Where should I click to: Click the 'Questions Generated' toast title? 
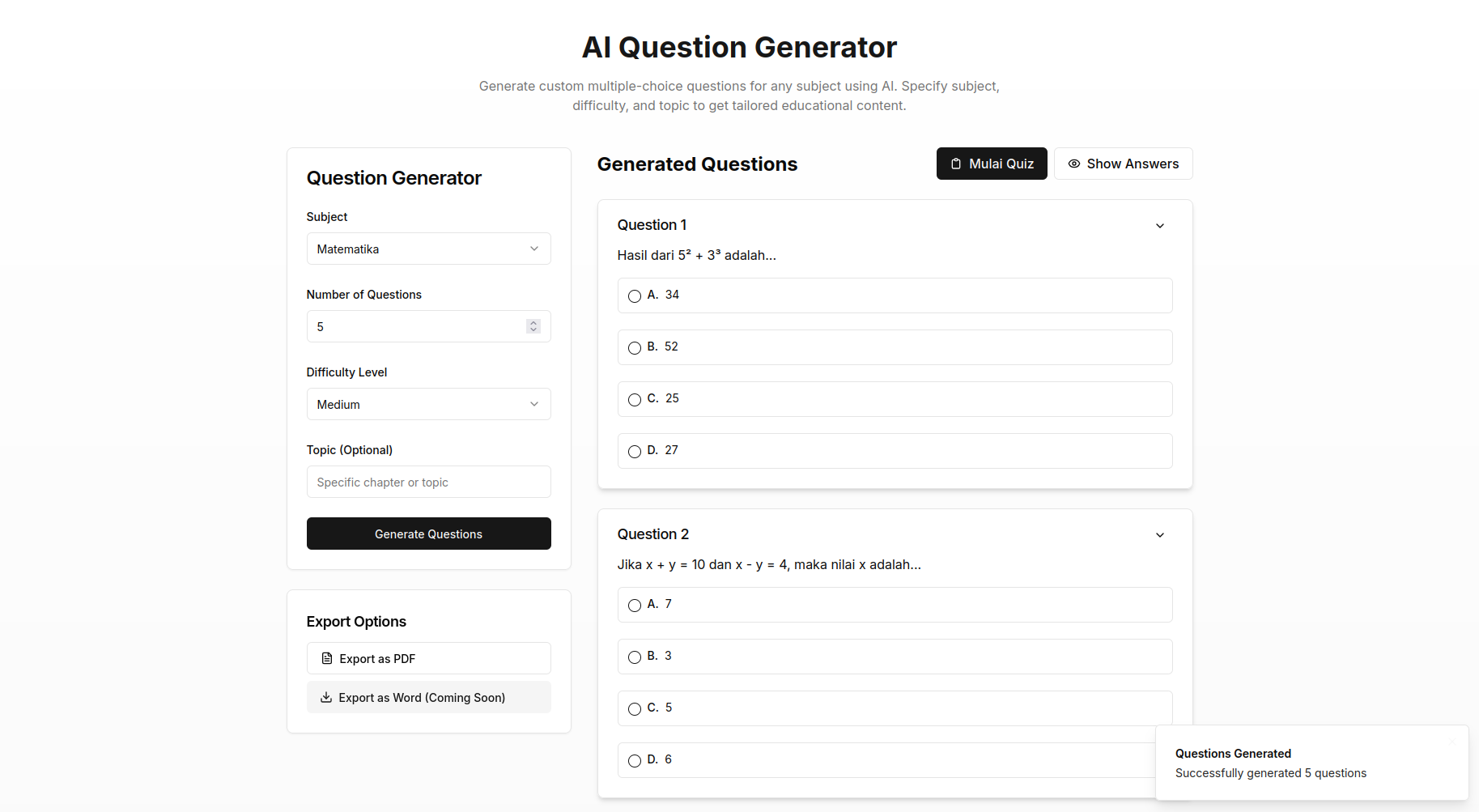1233,754
